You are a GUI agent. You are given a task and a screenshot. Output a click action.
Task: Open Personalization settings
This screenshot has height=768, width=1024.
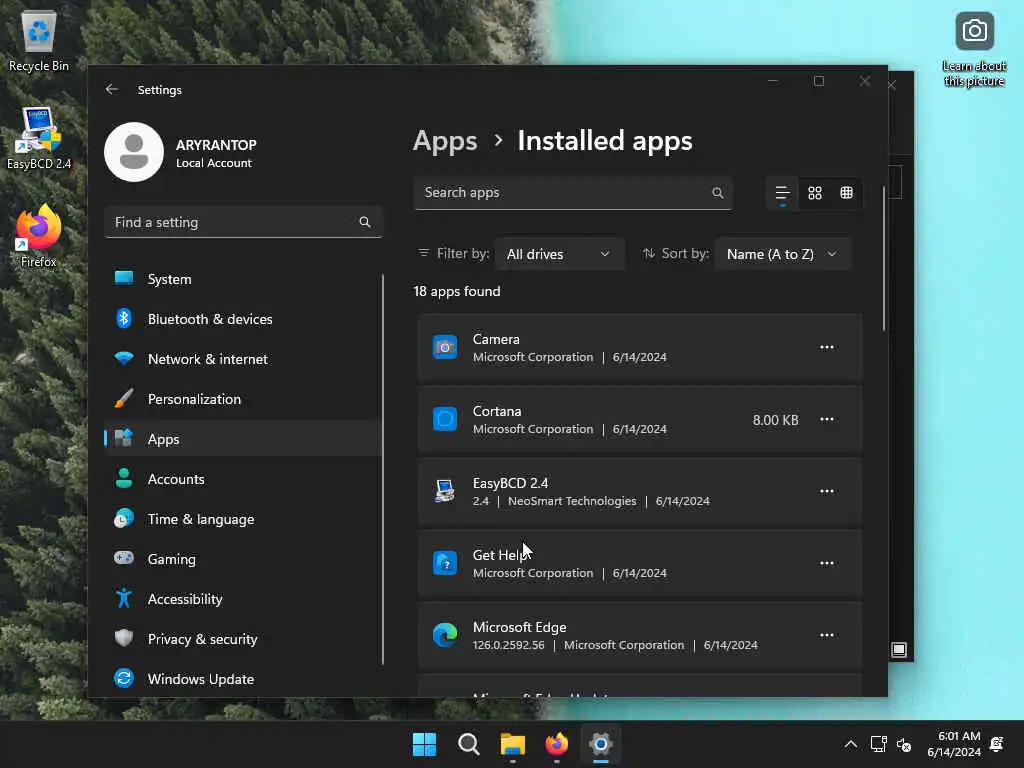[x=242, y=399]
